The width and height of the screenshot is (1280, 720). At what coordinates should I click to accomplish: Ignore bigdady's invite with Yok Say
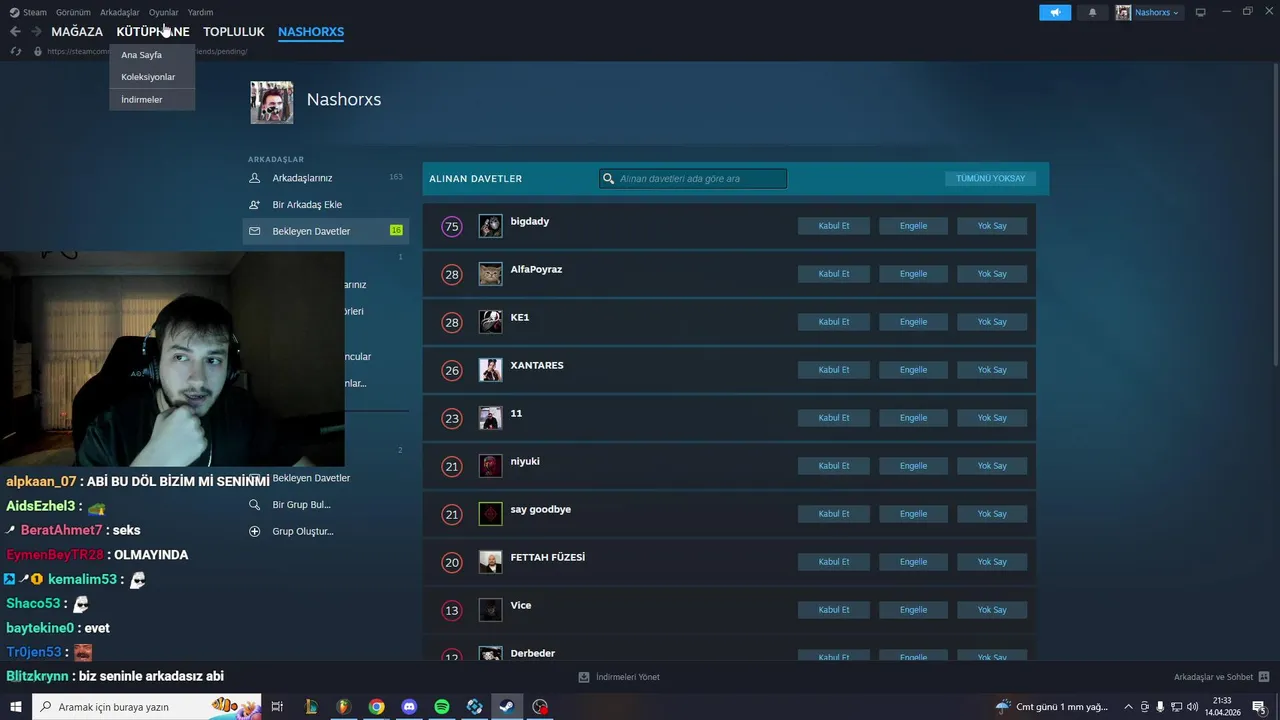[992, 226]
